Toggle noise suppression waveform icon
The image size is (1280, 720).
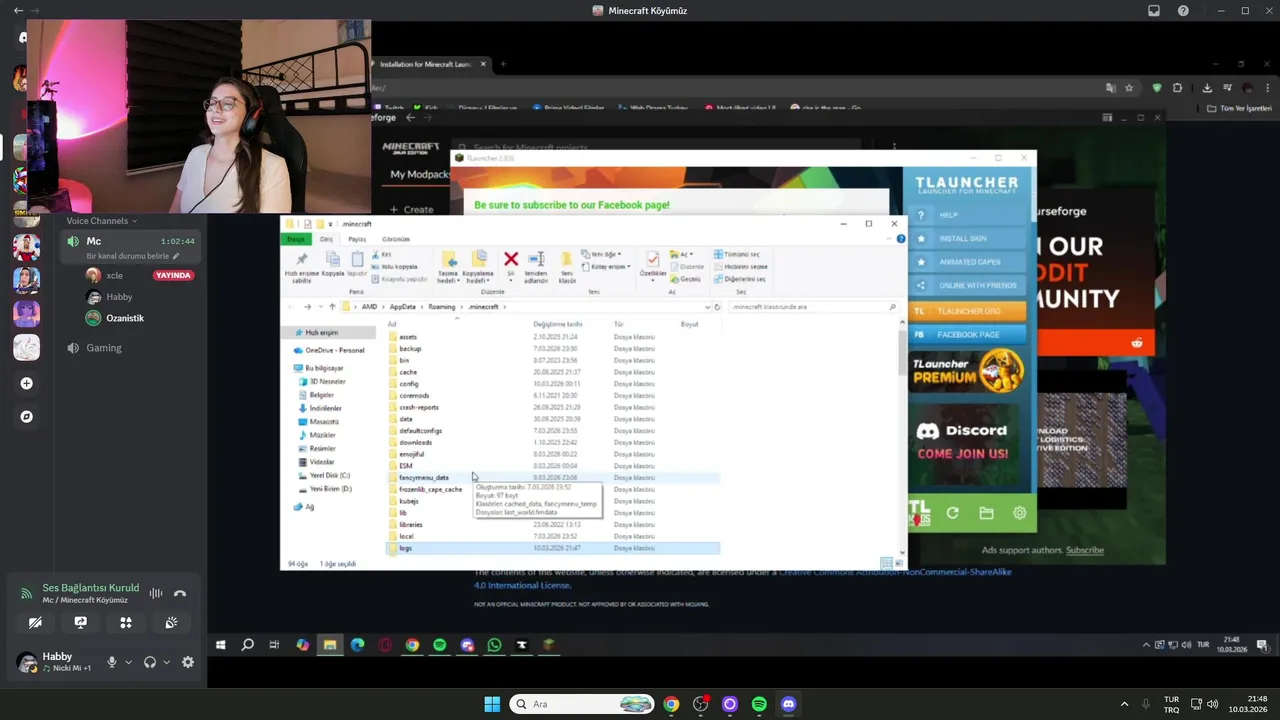tap(156, 593)
